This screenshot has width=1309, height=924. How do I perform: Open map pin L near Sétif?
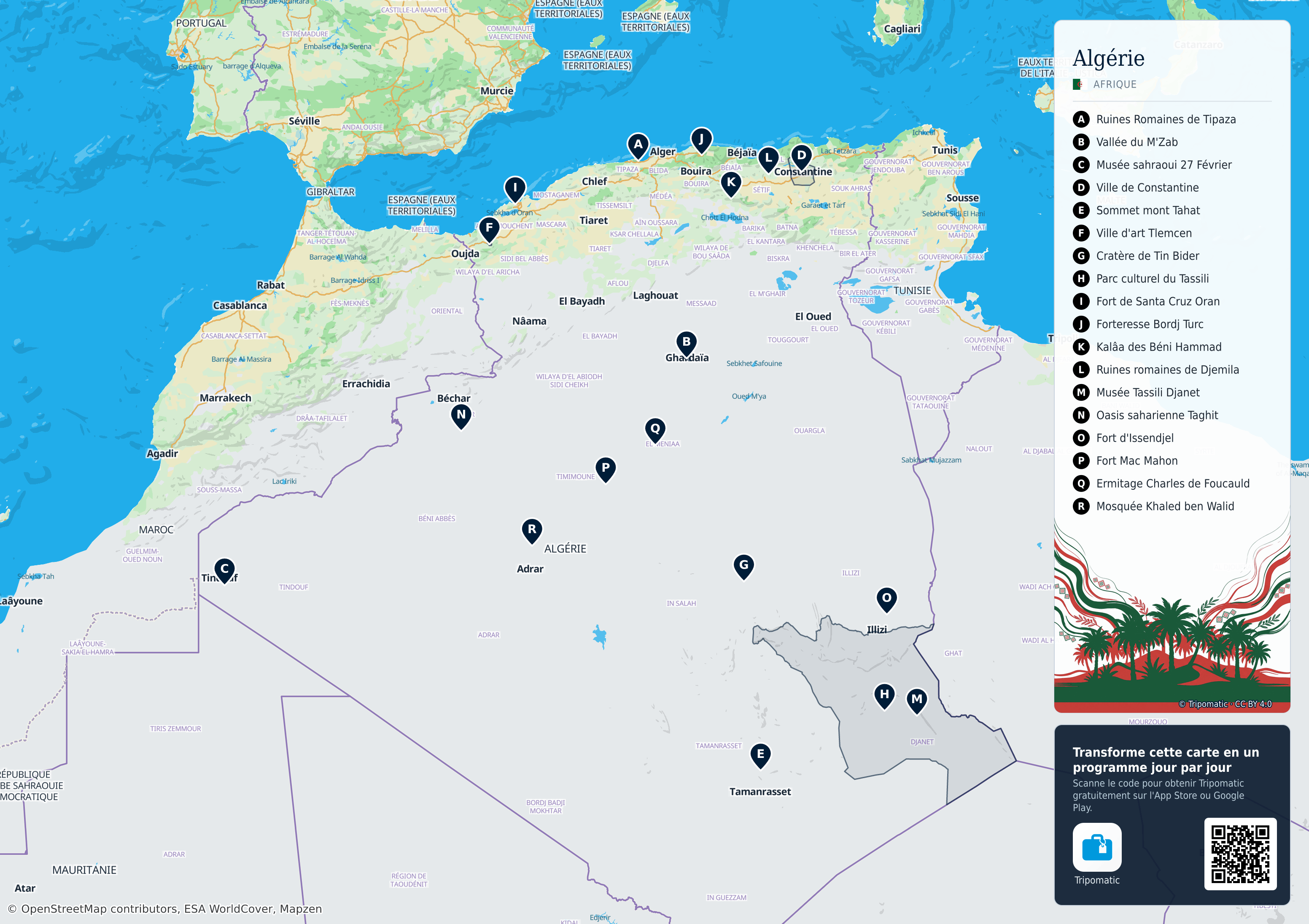(768, 160)
